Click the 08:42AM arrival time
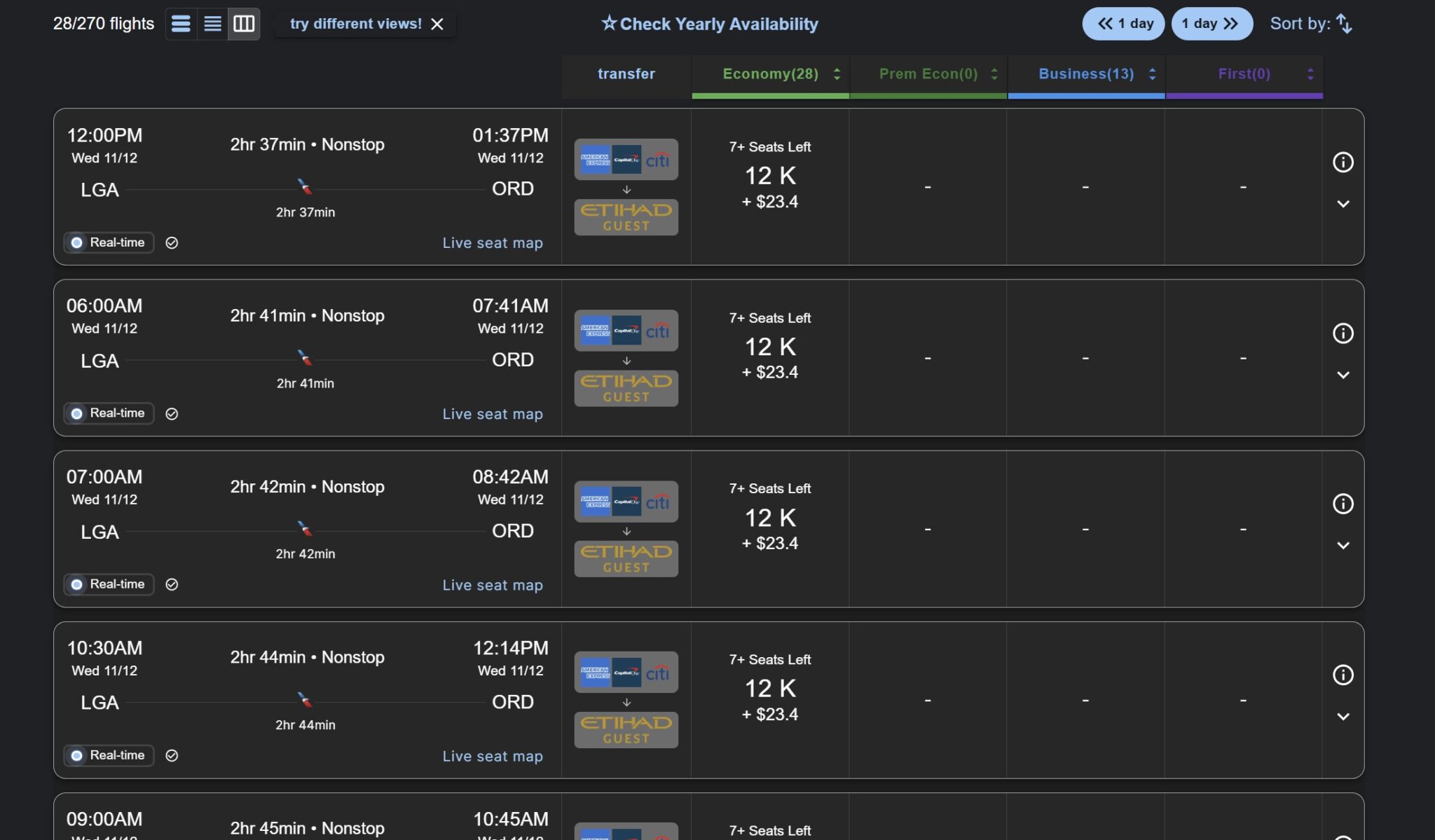1435x840 pixels. click(x=510, y=477)
